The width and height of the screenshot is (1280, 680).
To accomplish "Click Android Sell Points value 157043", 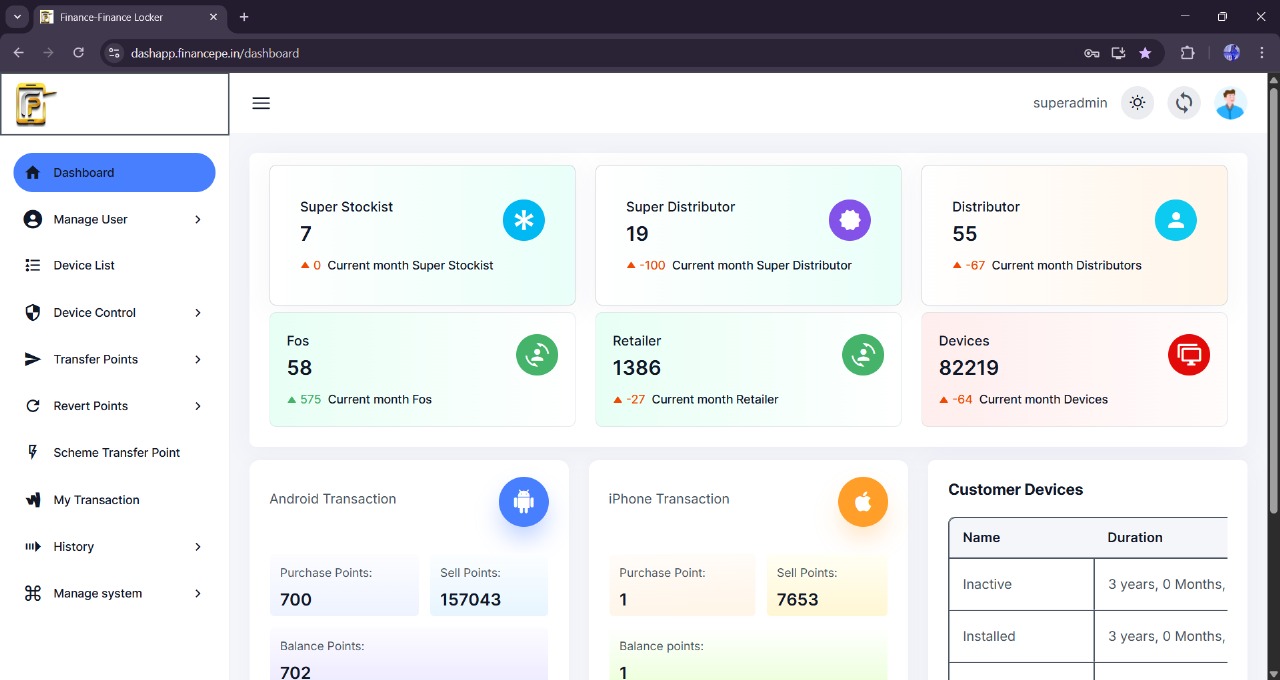I will click(x=471, y=600).
